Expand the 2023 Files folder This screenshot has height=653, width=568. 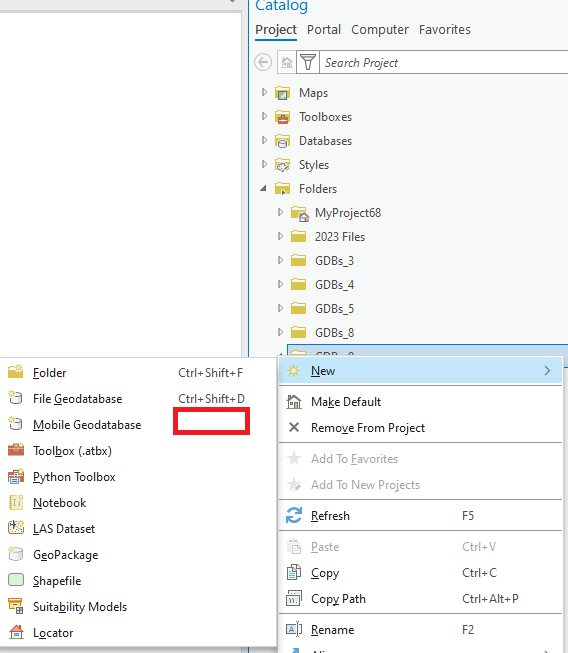click(x=280, y=236)
